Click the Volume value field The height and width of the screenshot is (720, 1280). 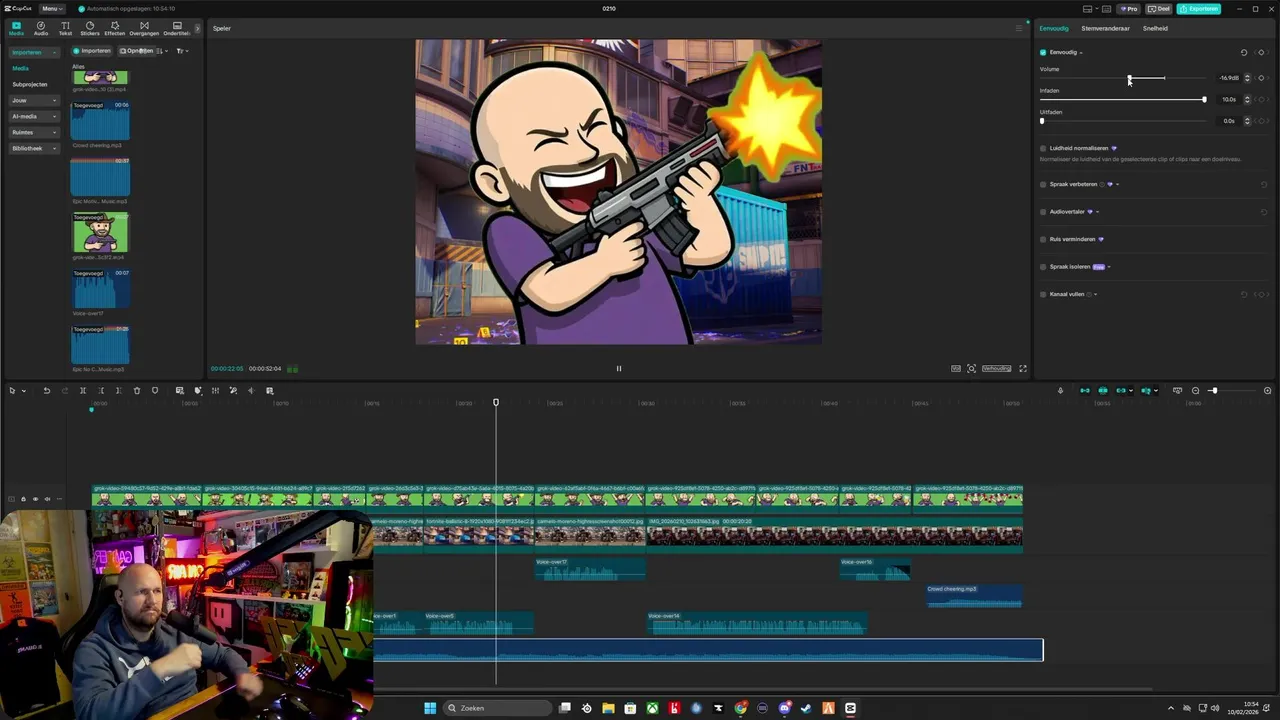point(1227,78)
